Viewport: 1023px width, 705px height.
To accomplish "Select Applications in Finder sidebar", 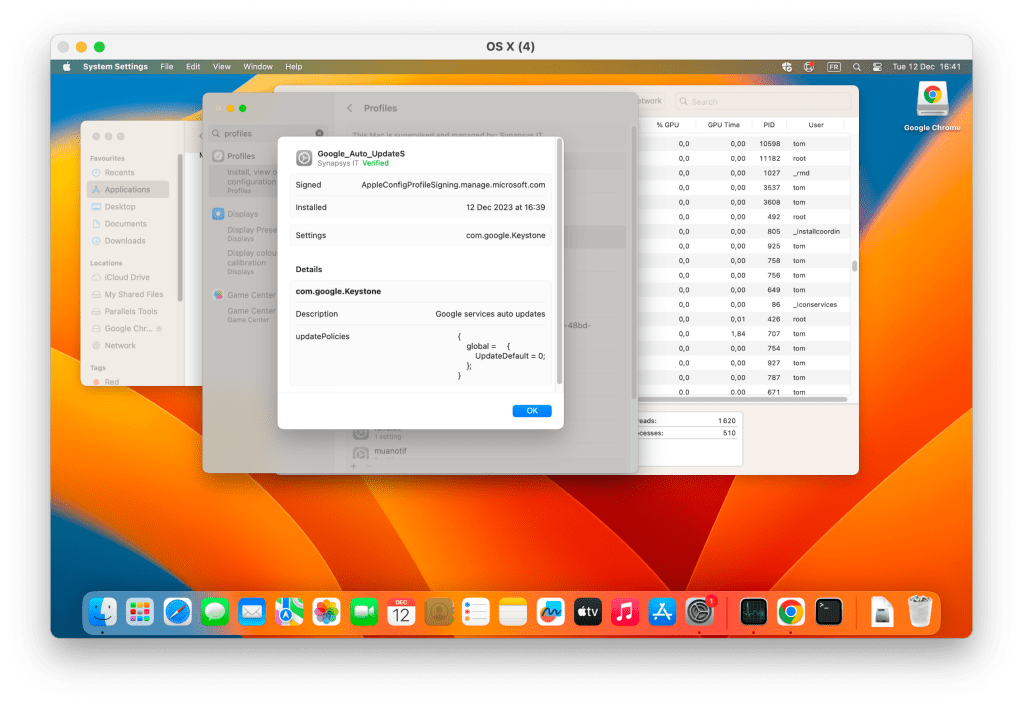I will (127, 190).
